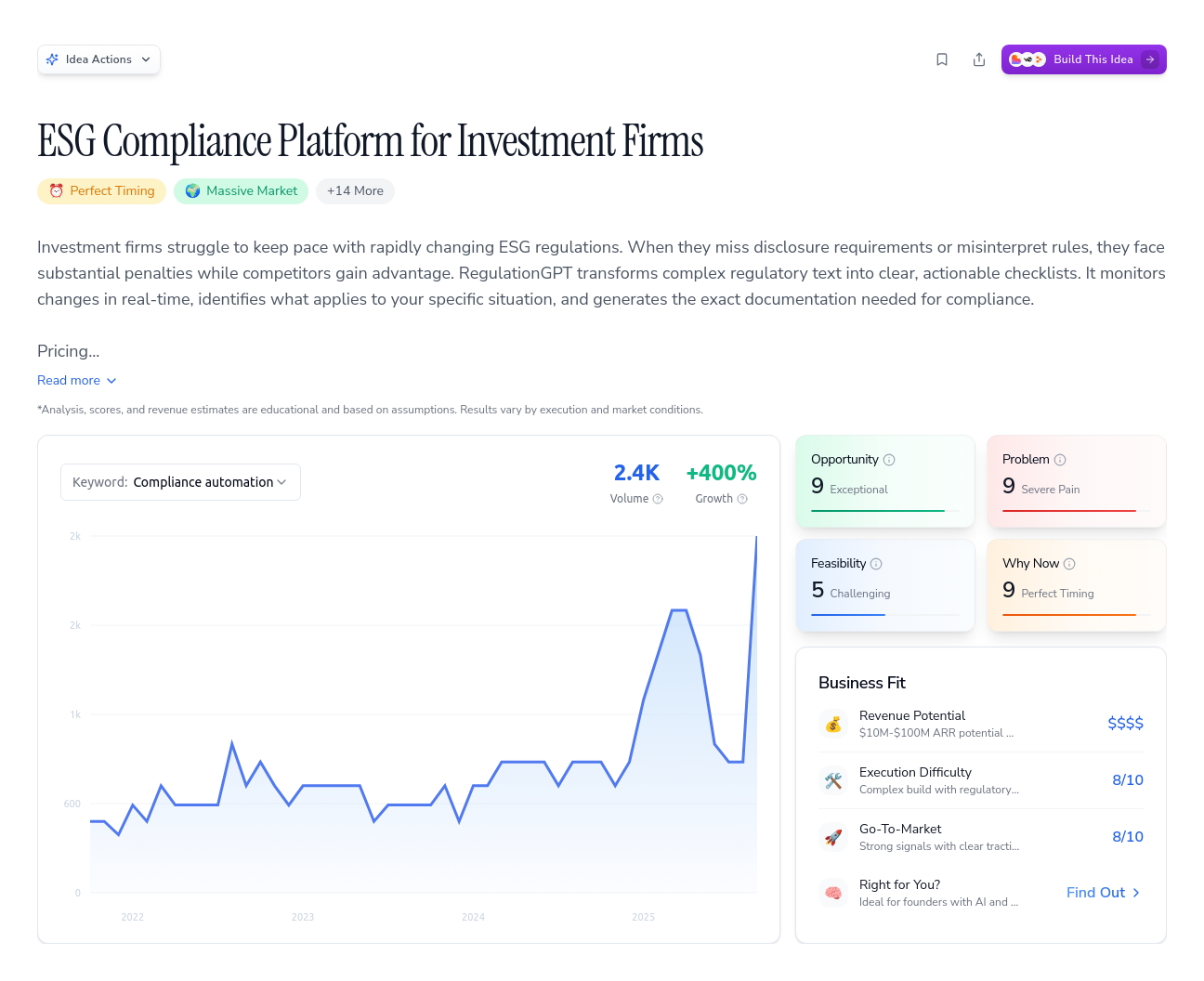Viewport: 1204px width, 981px height.
Task: Click the brain icon beside Right for You?
Action: (x=832, y=892)
